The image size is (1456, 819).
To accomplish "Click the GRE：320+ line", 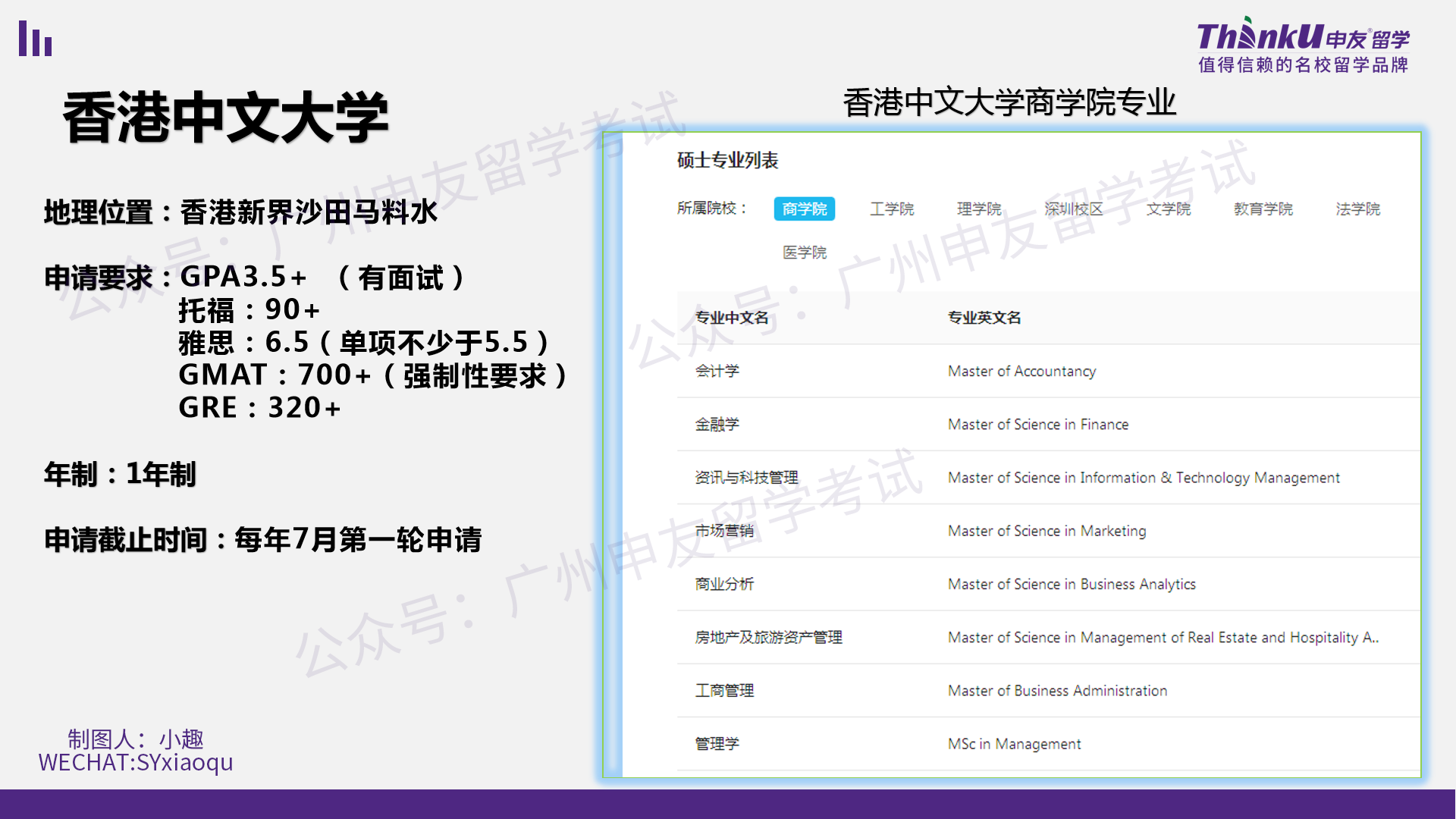I will (259, 408).
